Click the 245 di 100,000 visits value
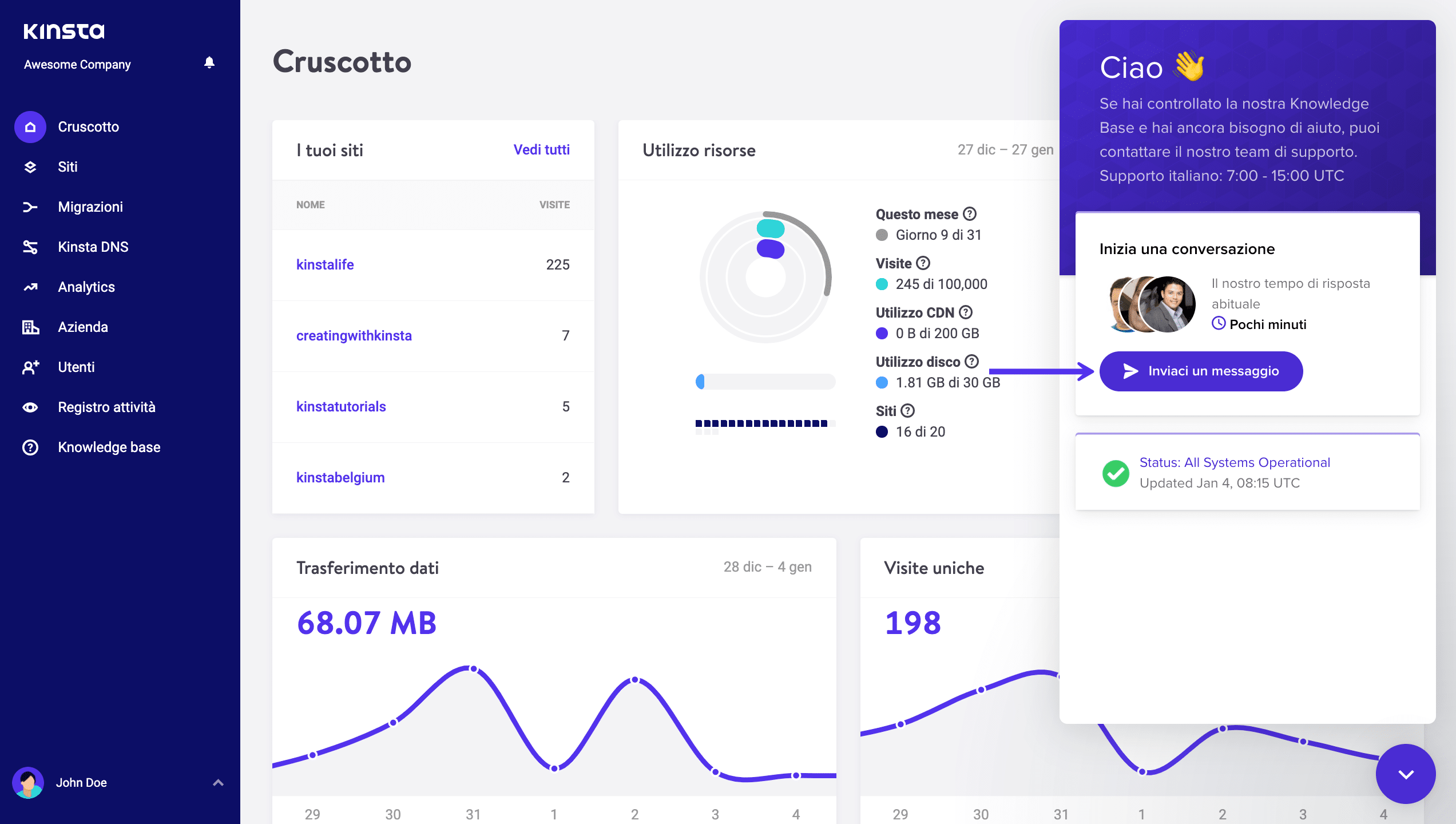 [x=942, y=284]
